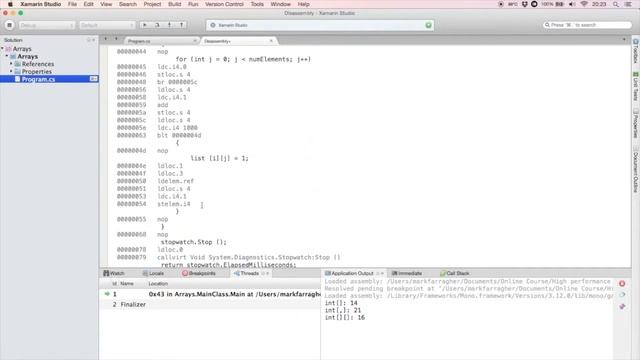The image size is (640, 360).
Task: Select the Finalizer thread row
Action: point(210,304)
